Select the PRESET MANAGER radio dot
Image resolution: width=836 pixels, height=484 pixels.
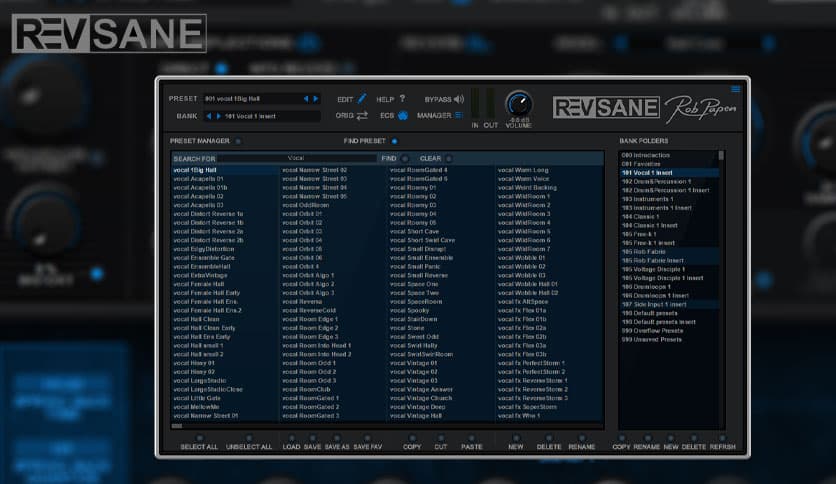(x=238, y=141)
